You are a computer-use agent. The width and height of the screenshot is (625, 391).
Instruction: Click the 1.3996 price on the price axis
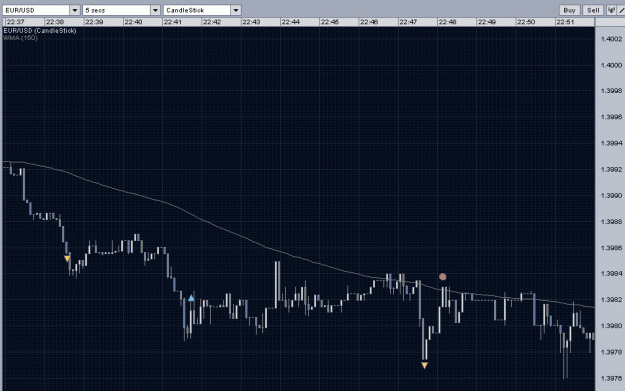tap(611, 117)
